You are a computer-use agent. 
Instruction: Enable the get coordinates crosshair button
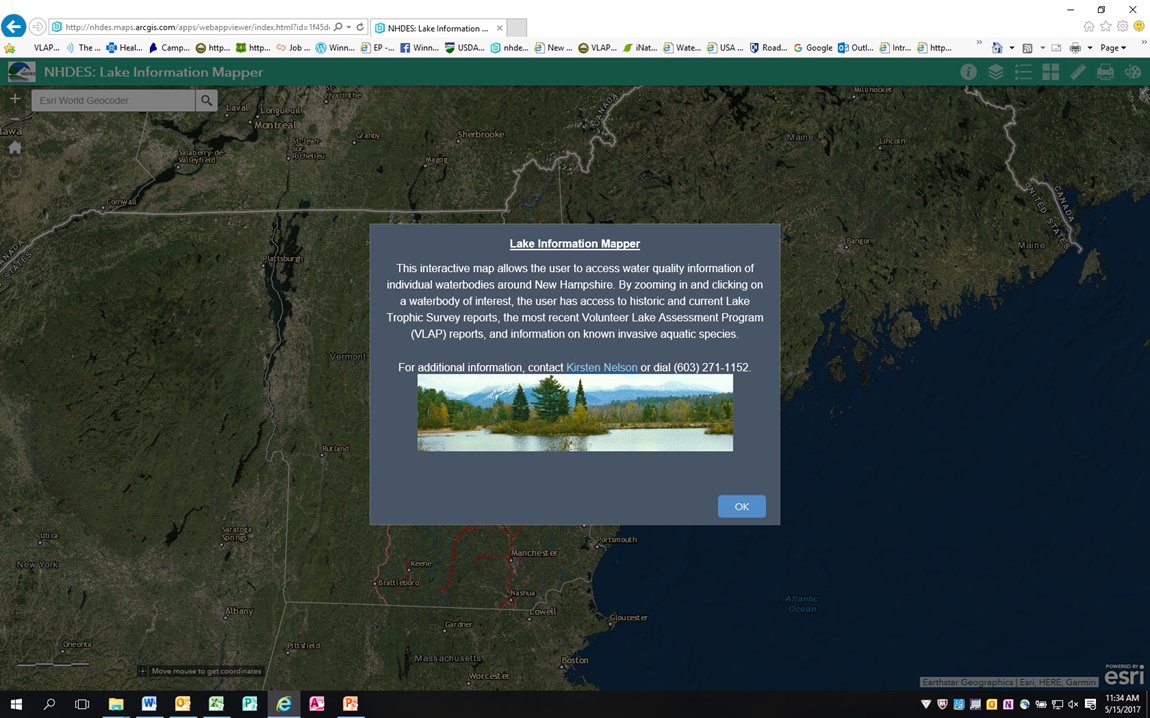coord(143,671)
